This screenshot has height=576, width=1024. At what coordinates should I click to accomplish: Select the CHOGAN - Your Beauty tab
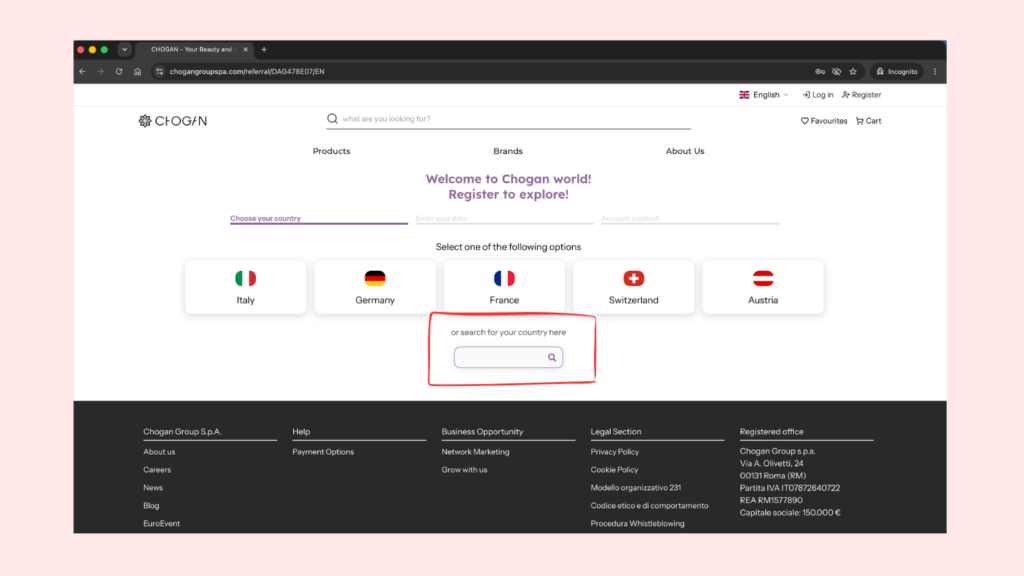tap(193, 50)
